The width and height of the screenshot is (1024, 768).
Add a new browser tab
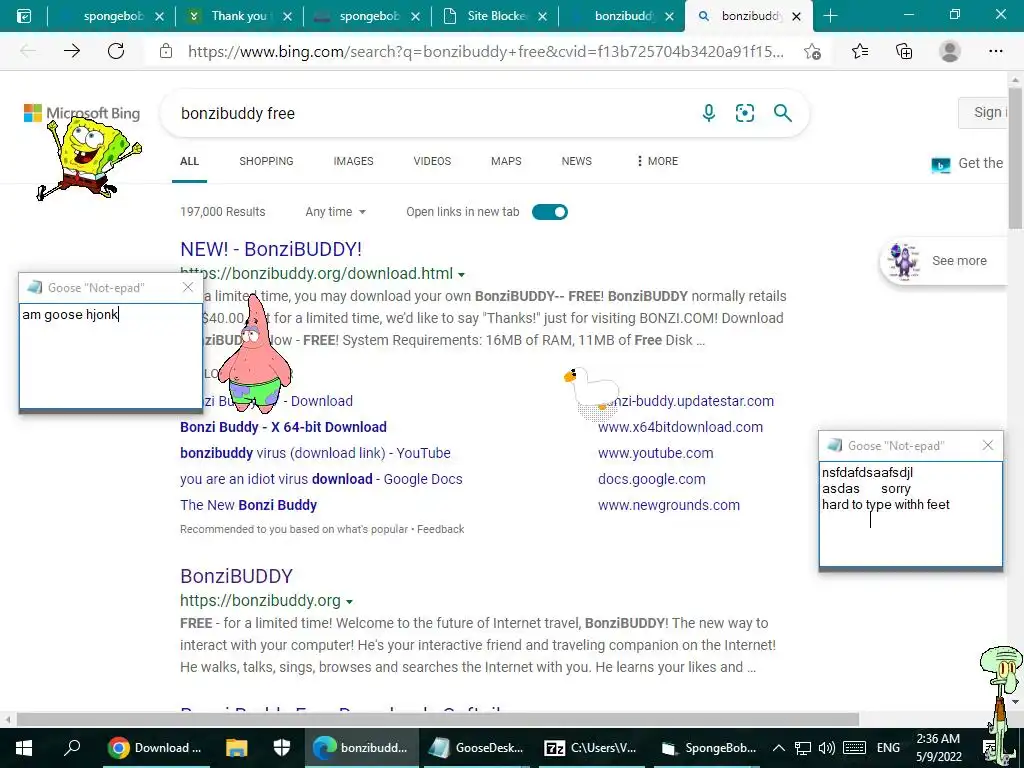pyautogui.click(x=831, y=16)
